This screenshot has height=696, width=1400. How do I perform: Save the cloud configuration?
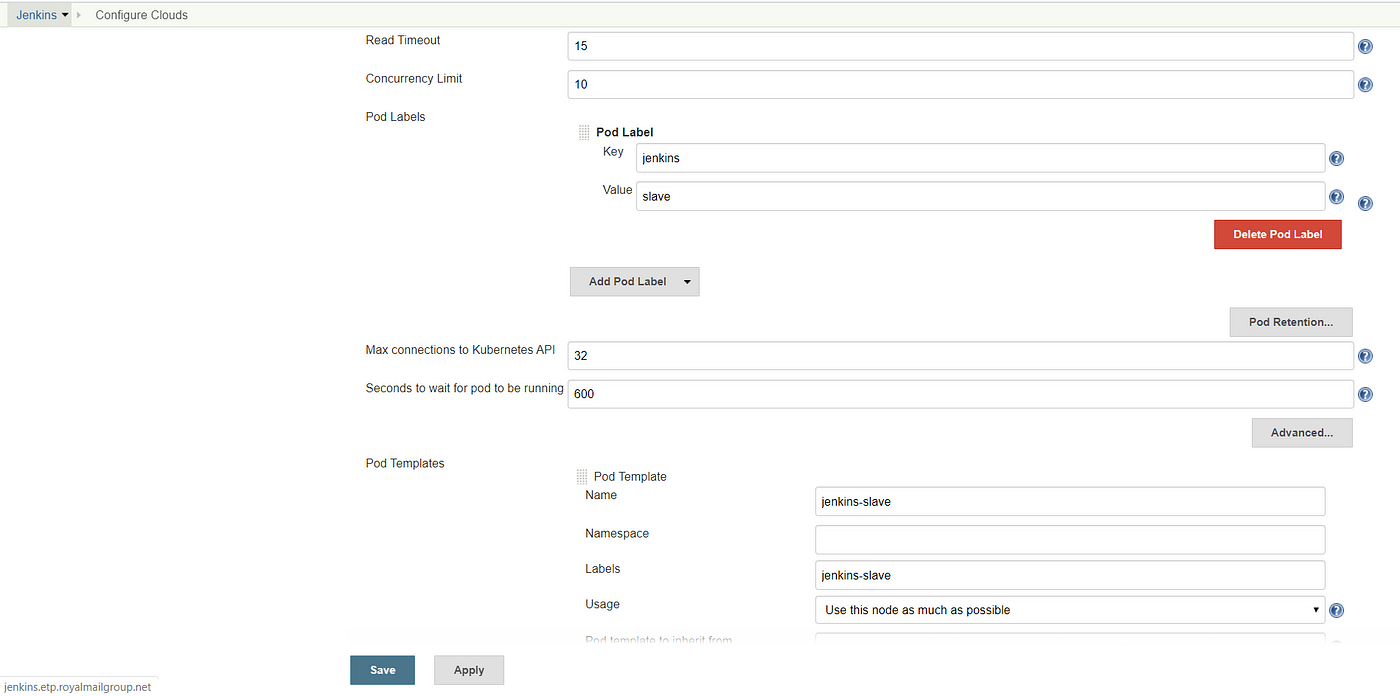click(382, 670)
